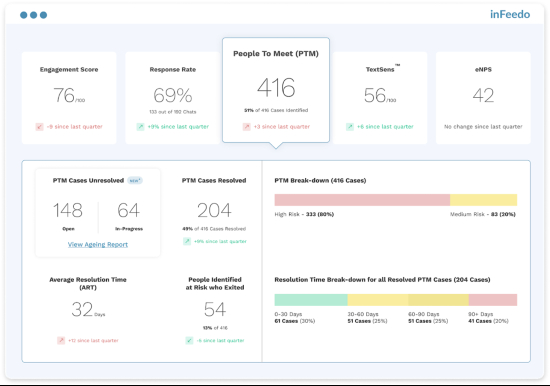Screen dimensions: 550x386
Task: Select the Engagement Score card
Action: 69,98
